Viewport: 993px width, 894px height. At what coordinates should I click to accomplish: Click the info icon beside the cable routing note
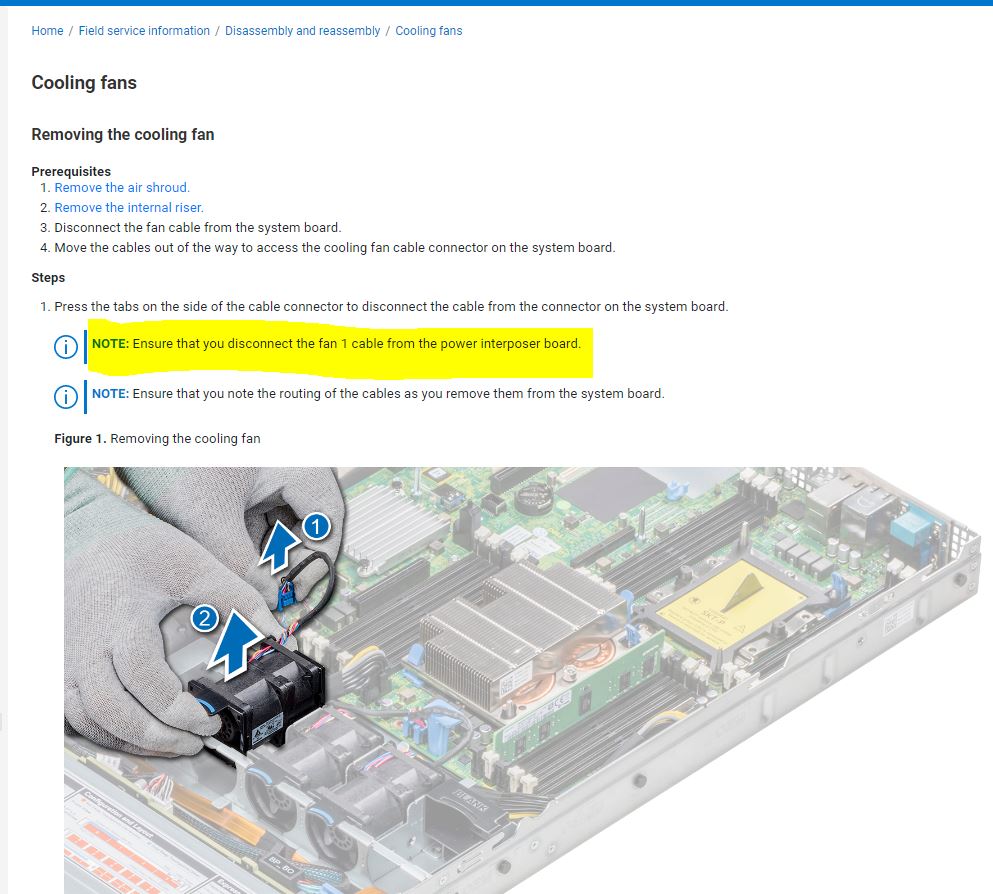click(x=65, y=396)
